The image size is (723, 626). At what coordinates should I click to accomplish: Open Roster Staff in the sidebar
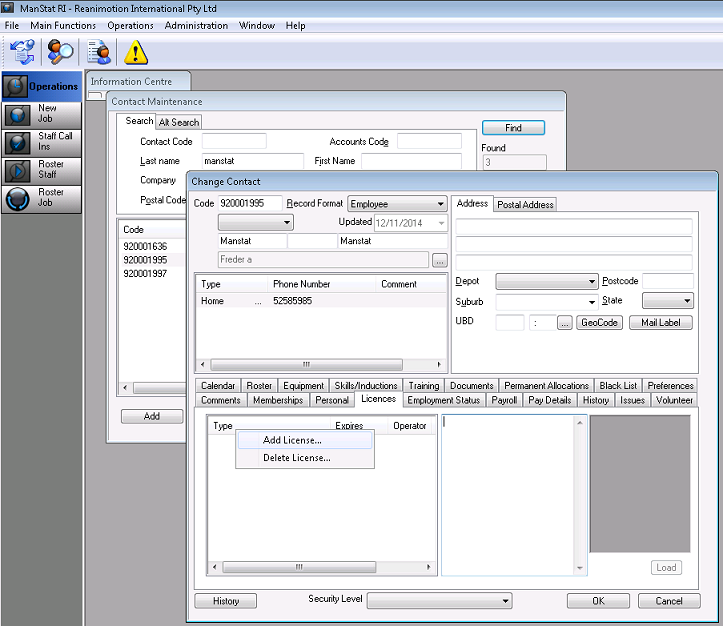click(41, 170)
